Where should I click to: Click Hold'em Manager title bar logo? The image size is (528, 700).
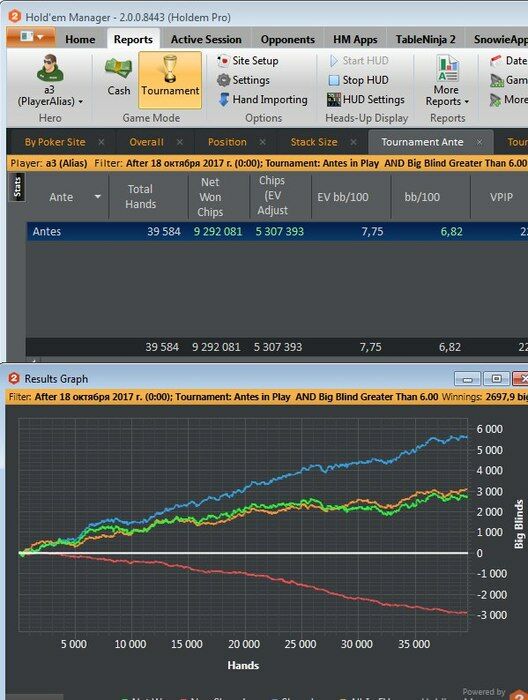coord(15,17)
